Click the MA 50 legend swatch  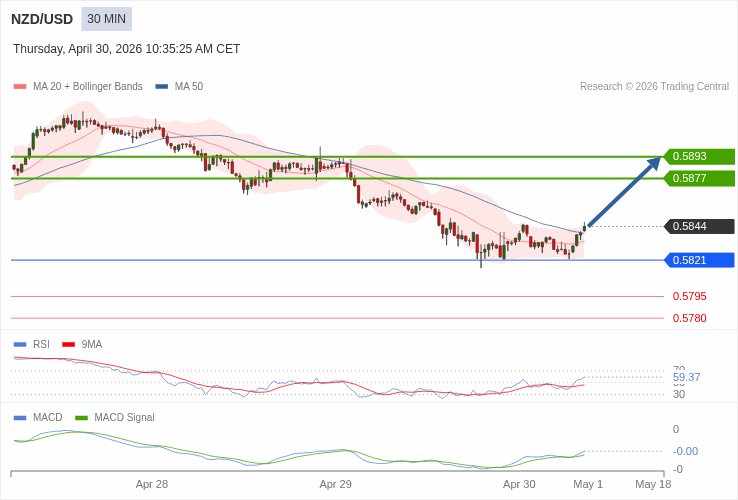click(x=161, y=87)
